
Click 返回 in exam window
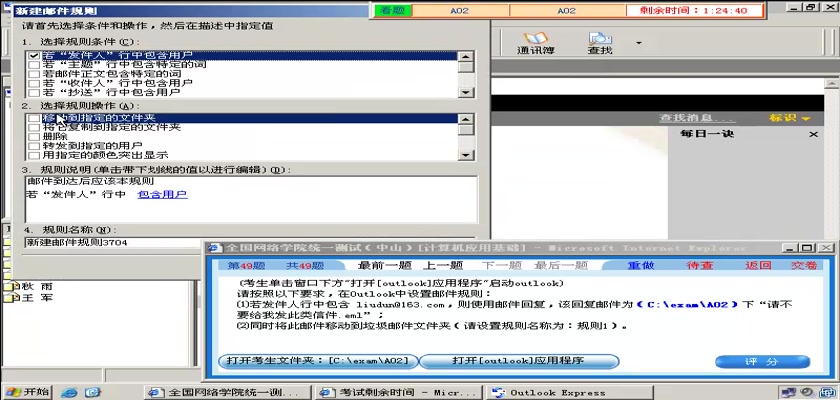(758, 265)
